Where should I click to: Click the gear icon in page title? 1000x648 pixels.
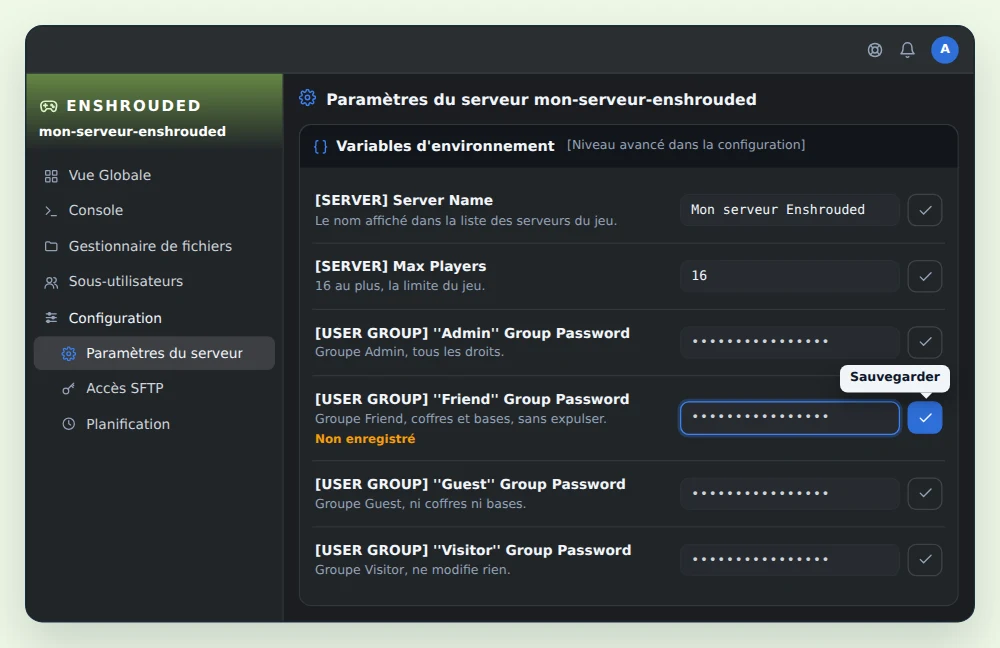[x=307, y=98]
